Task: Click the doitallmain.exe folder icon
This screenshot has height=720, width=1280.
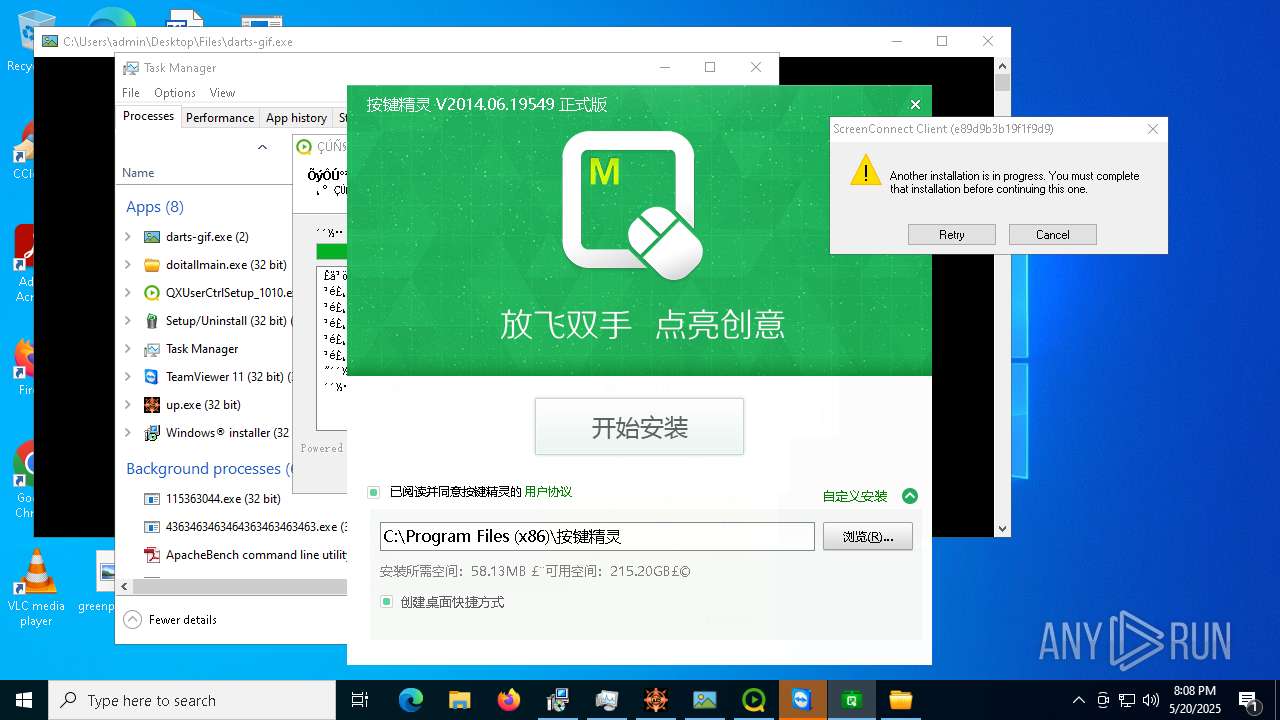Action: pyautogui.click(x=152, y=265)
